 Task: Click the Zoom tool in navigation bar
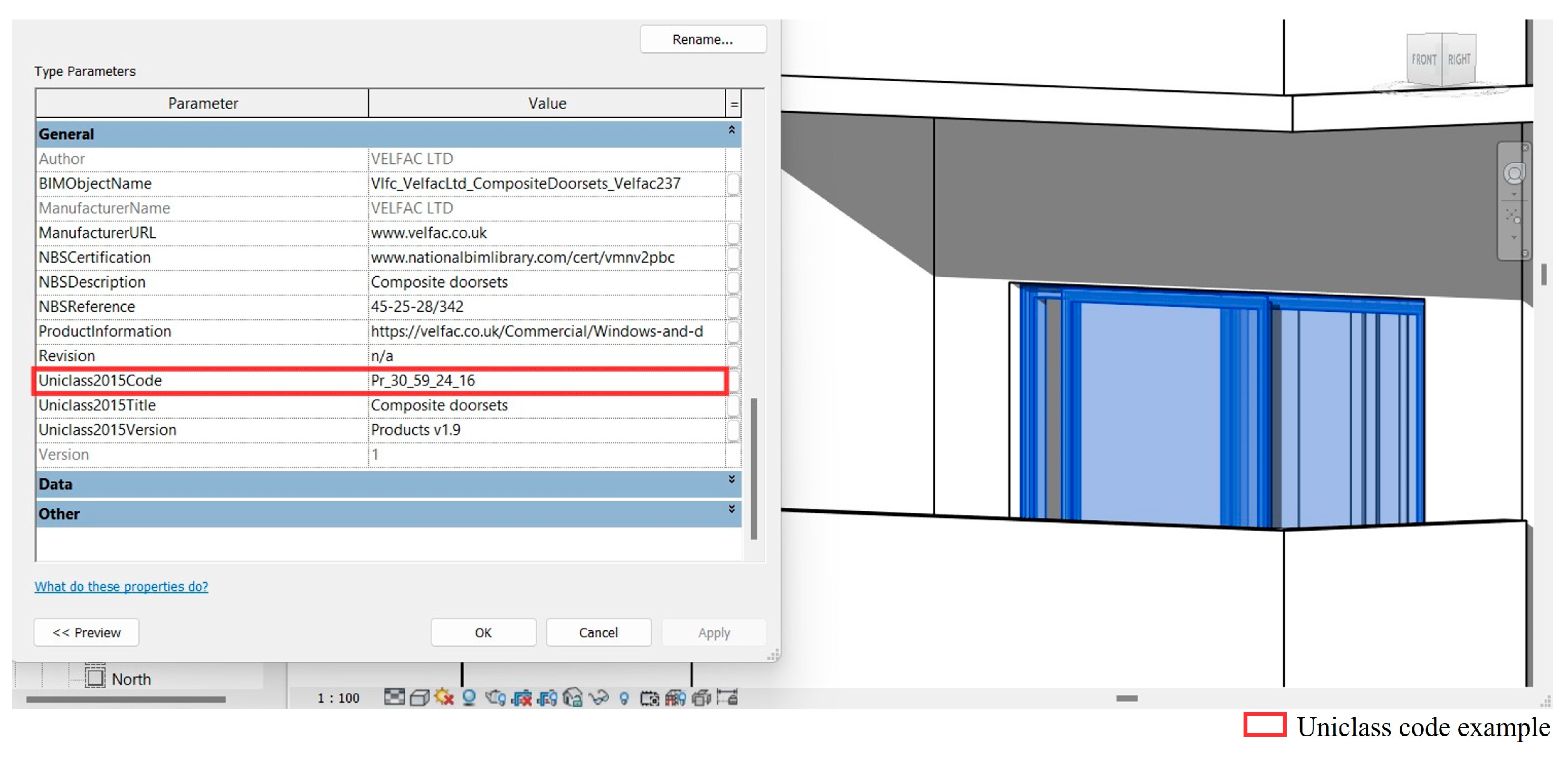click(1513, 216)
